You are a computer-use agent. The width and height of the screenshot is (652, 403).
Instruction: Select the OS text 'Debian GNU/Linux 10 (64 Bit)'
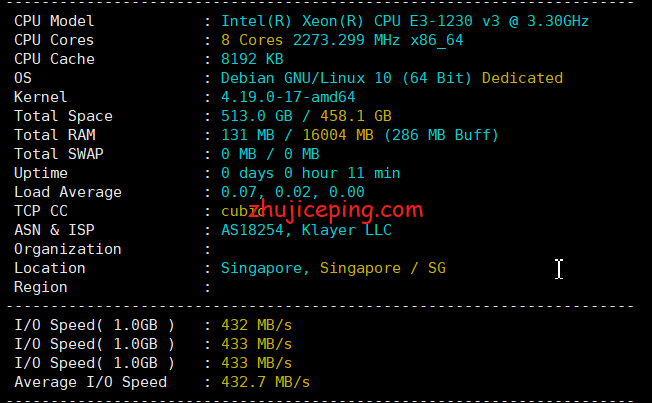346,78
